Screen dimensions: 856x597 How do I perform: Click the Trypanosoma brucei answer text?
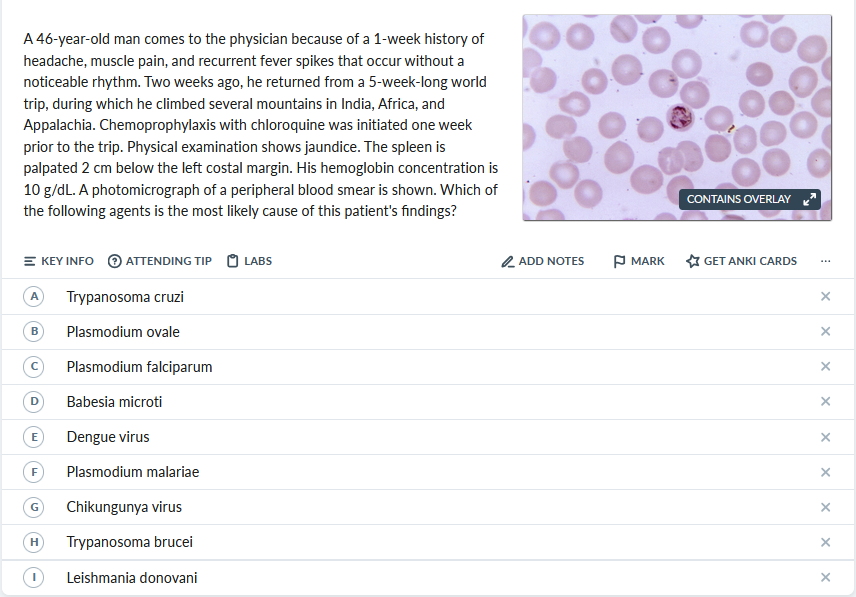click(129, 542)
